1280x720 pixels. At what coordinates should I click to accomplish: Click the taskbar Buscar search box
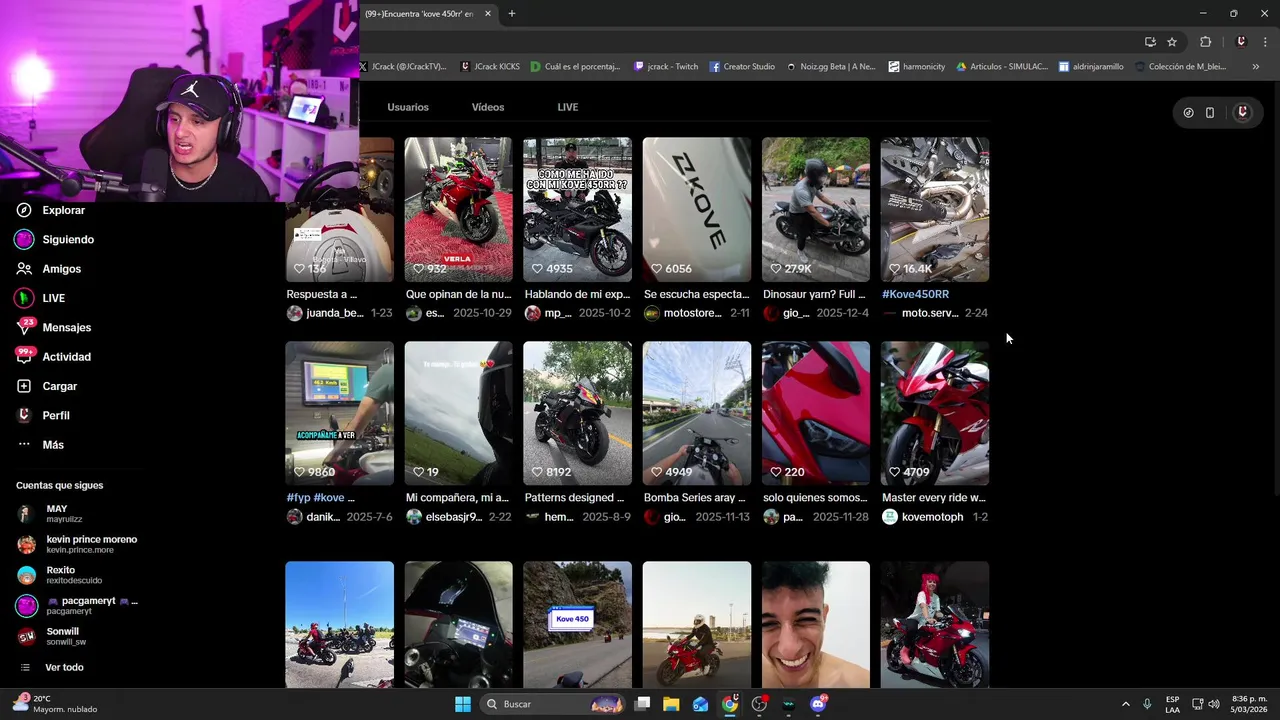(553, 704)
